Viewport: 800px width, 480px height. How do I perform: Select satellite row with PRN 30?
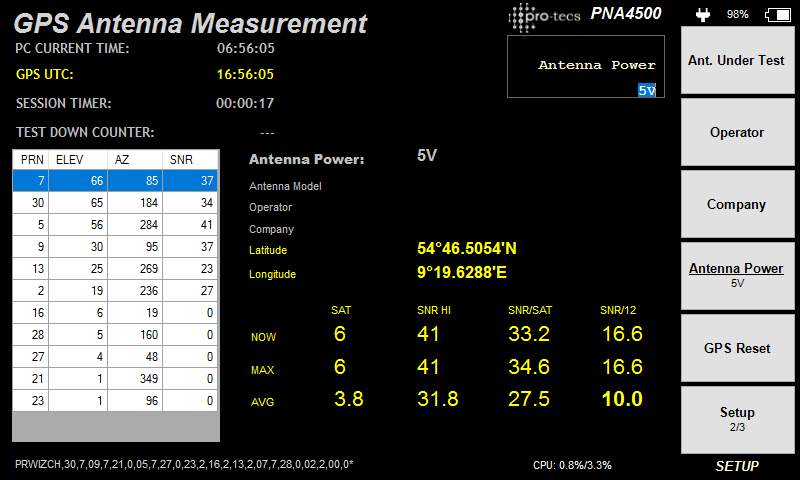[115, 203]
